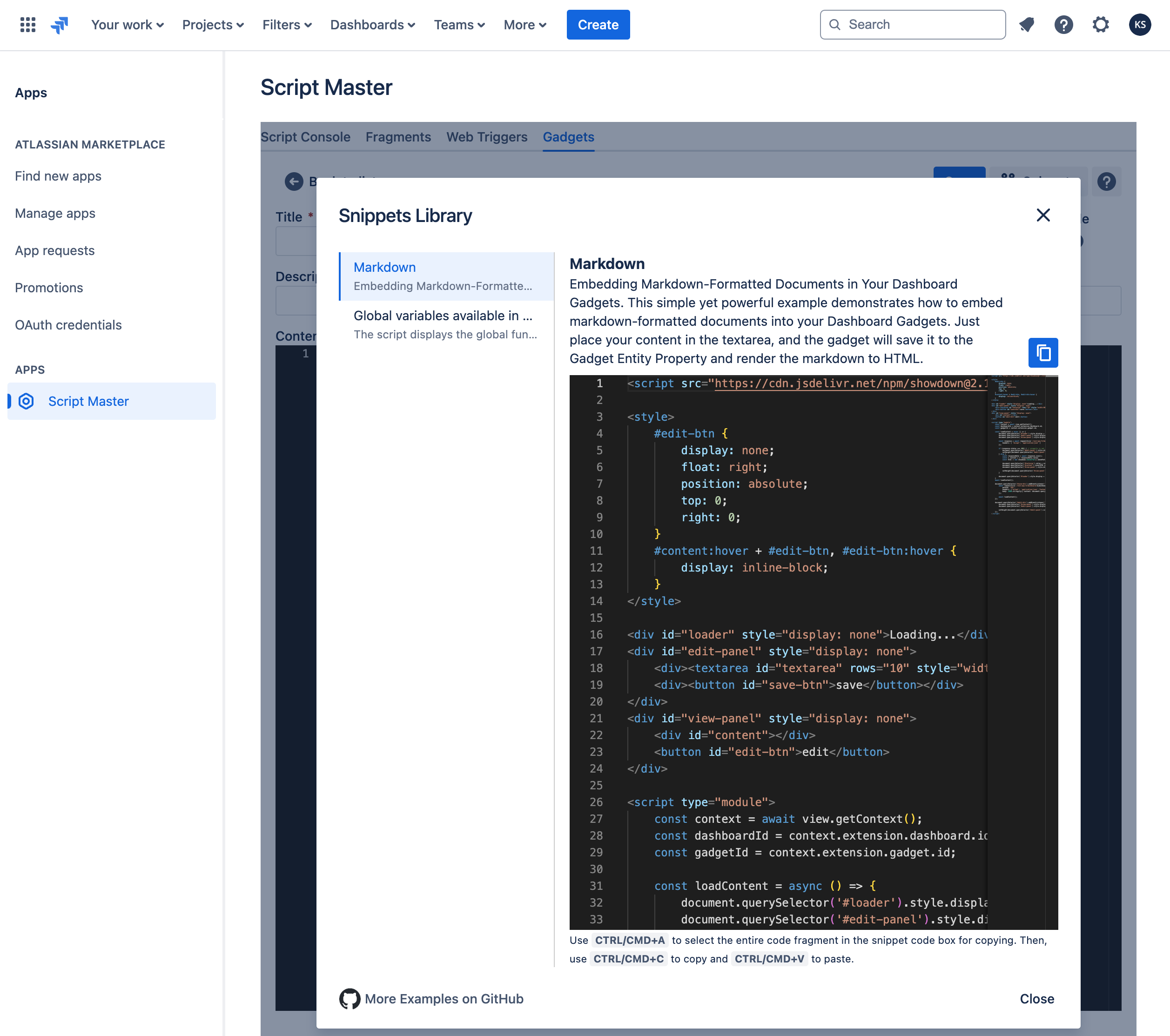Open the Dashboards dropdown menu
Image resolution: width=1170 pixels, height=1036 pixels.
click(372, 25)
